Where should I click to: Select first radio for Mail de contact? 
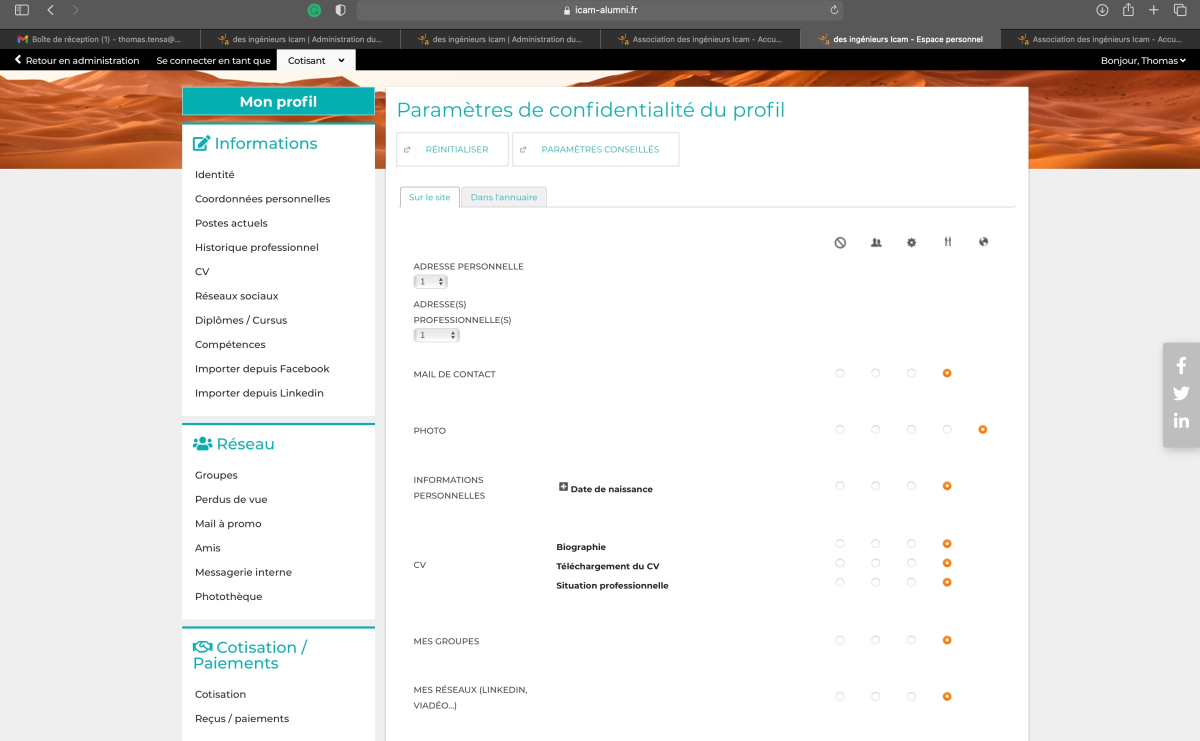tap(840, 373)
